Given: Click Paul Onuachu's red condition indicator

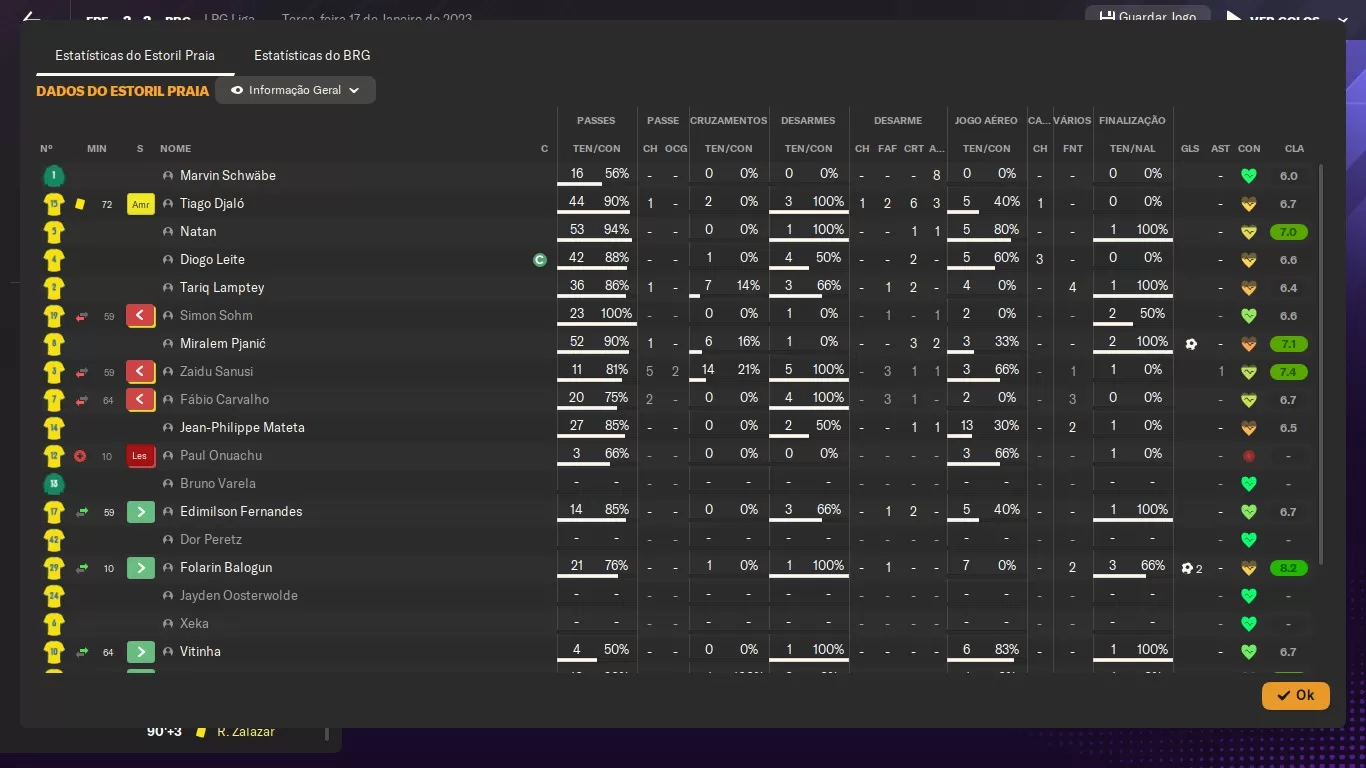Looking at the screenshot, I should 1248,456.
